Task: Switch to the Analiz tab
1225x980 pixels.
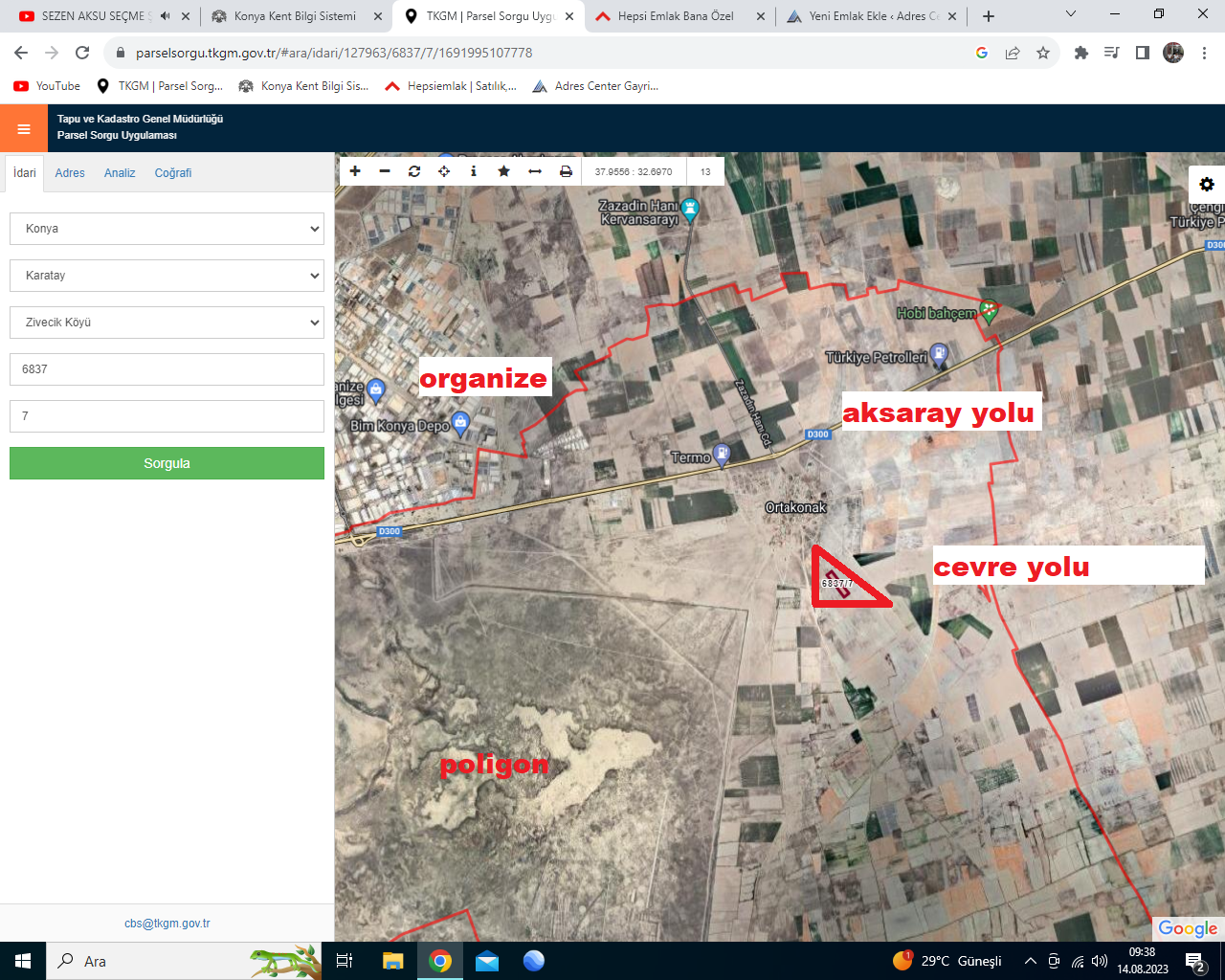Action: [x=120, y=173]
